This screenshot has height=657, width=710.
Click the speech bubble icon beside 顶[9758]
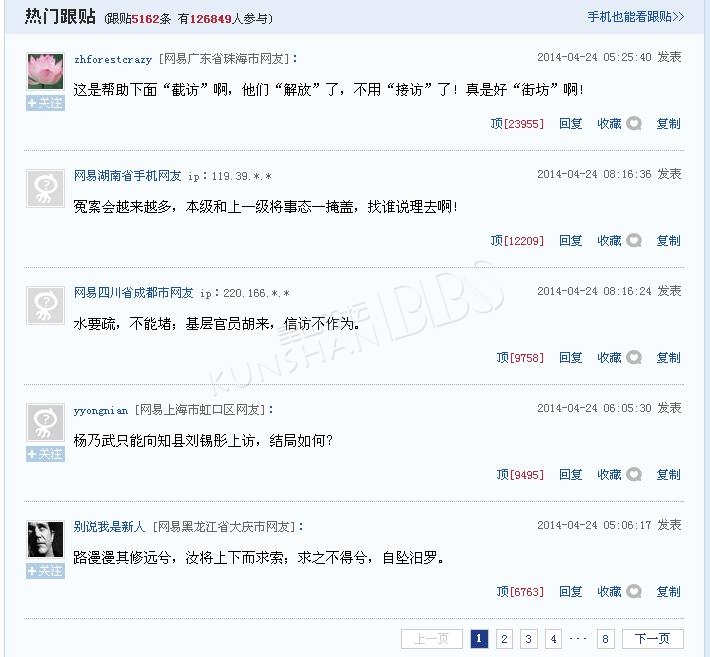634,358
